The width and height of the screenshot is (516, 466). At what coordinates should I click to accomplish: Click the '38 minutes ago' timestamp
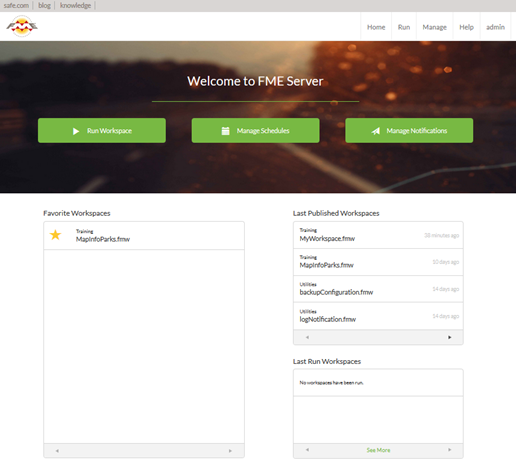click(x=441, y=235)
